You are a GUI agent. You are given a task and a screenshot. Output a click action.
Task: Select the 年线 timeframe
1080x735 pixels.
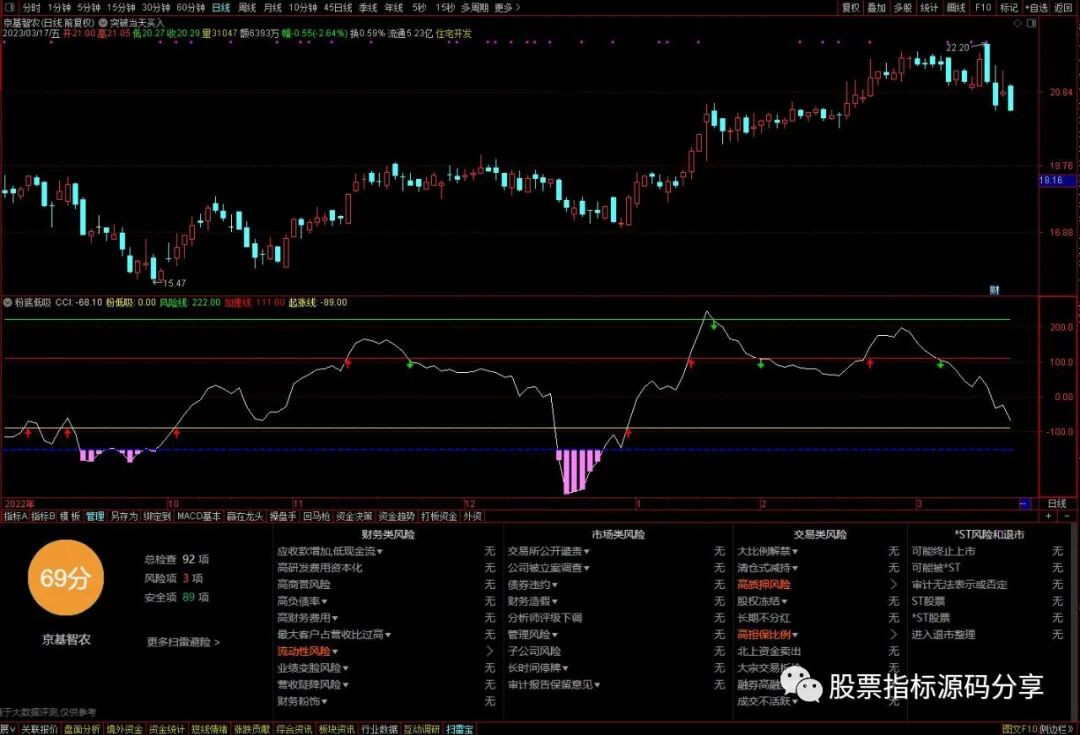point(394,8)
